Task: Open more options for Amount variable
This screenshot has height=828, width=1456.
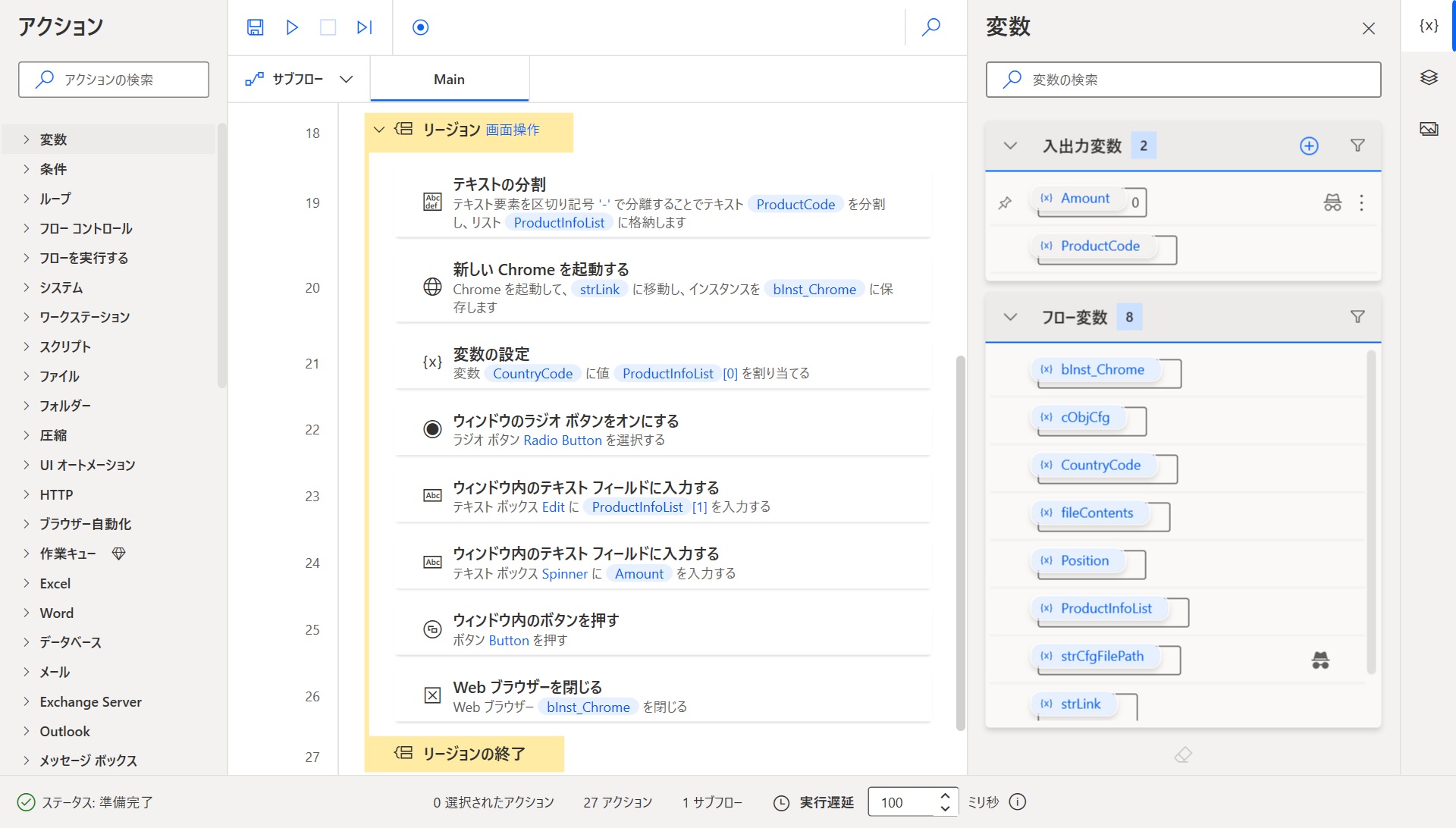Action: pos(1362,202)
